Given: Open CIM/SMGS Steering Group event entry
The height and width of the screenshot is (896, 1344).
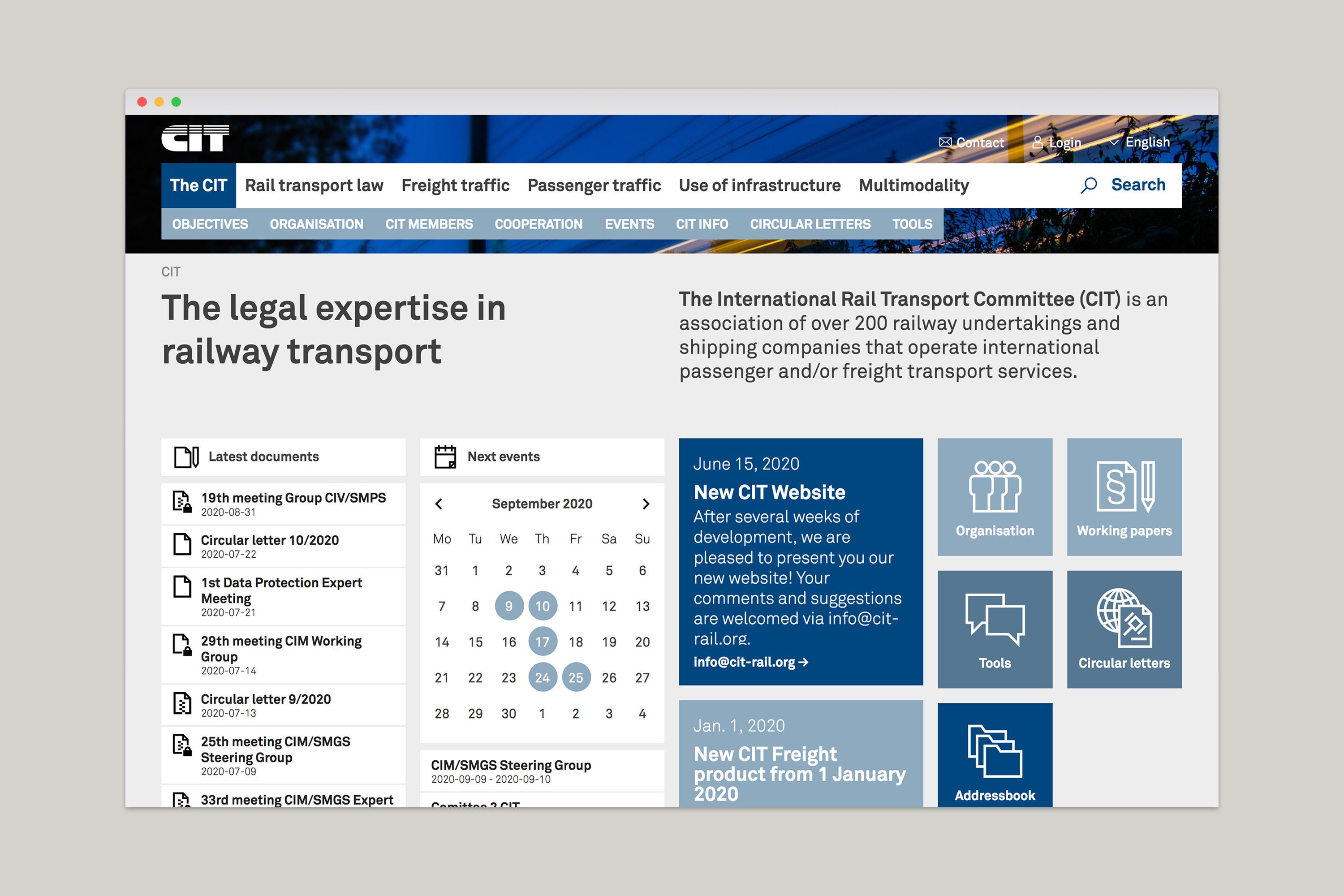Looking at the screenshot, I should [x=542, y=771].
